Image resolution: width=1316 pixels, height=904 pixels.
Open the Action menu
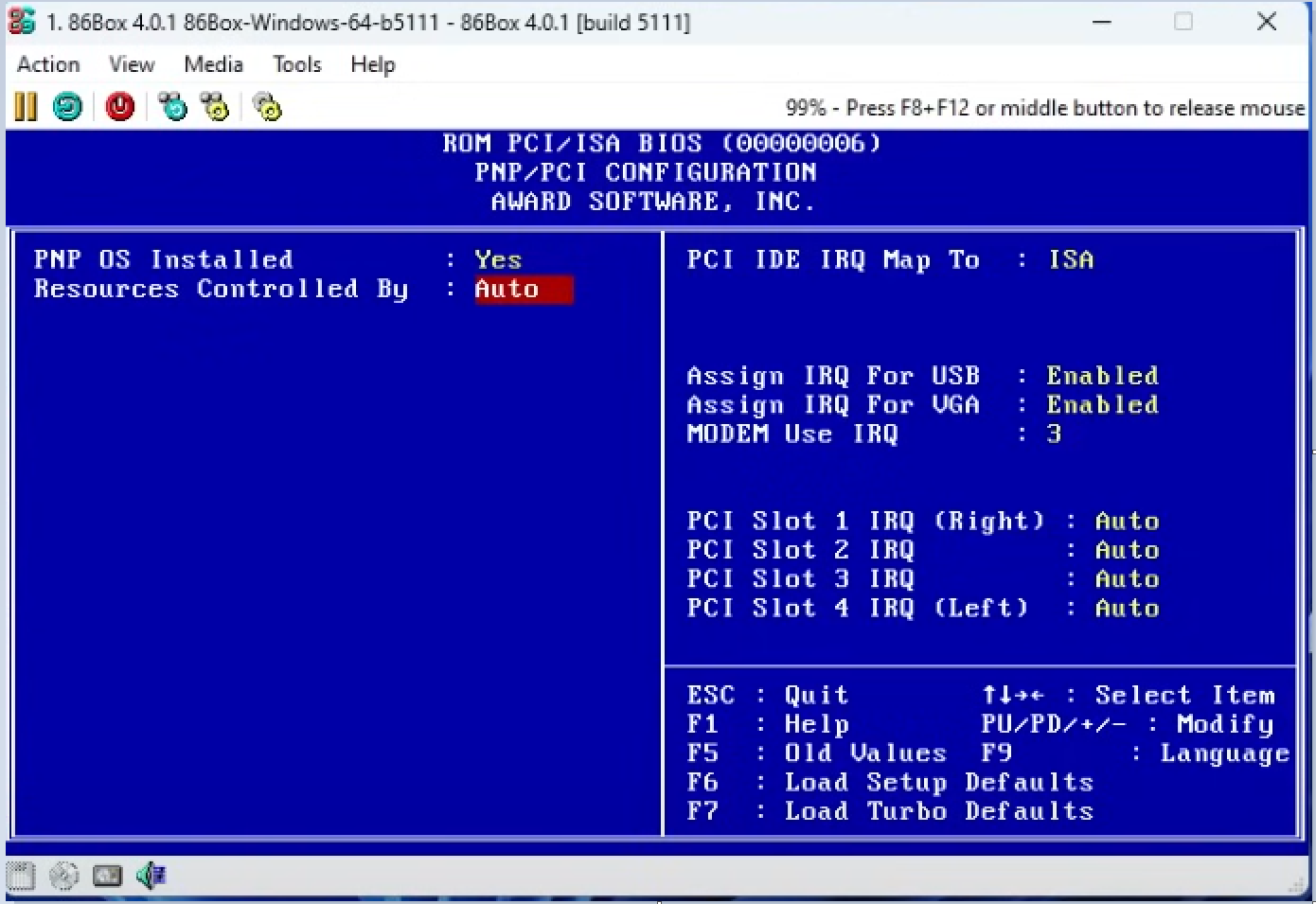coord(48,64)
